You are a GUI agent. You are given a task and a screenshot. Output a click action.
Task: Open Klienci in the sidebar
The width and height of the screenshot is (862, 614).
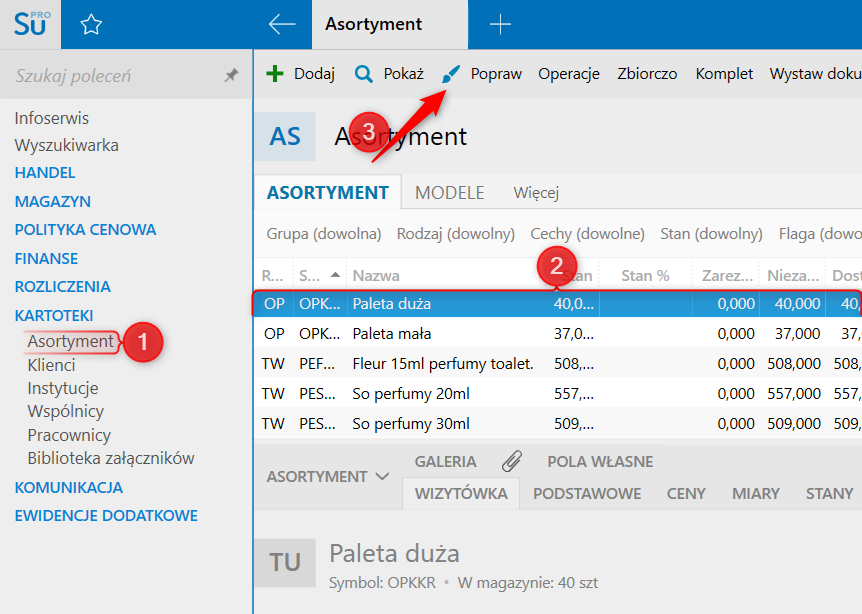point(51,365)
